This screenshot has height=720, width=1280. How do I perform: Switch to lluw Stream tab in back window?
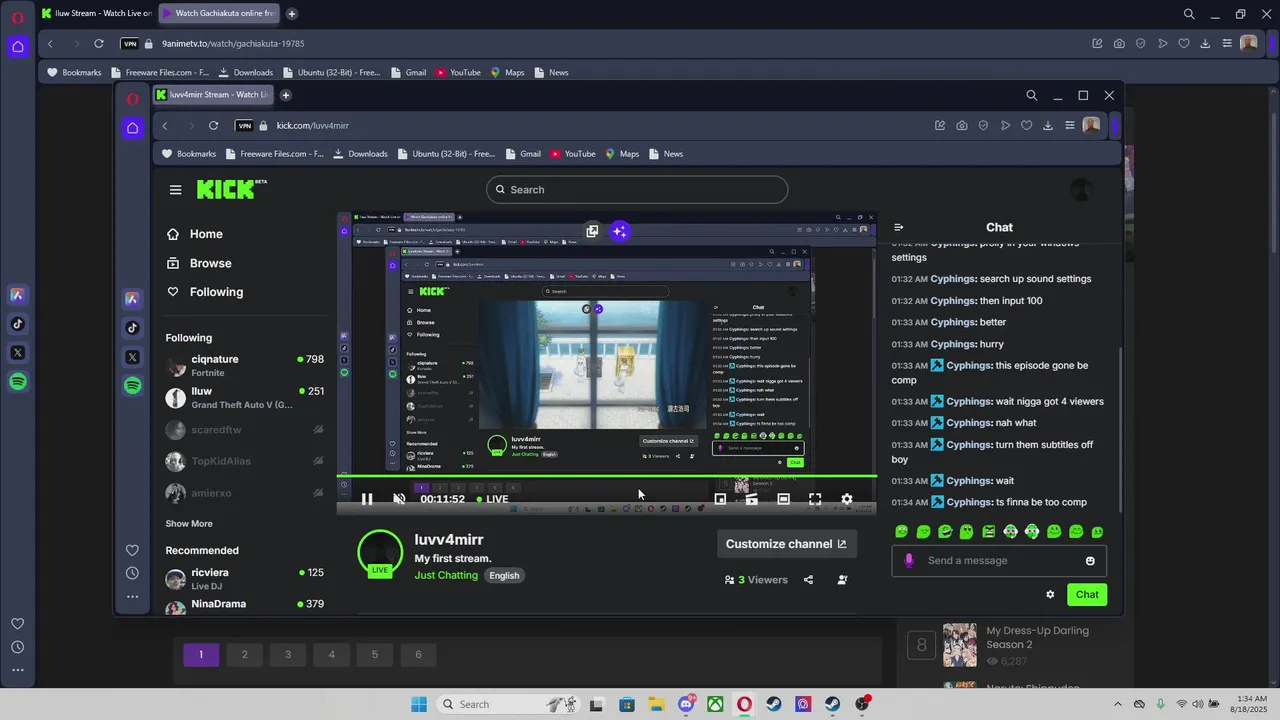97,14
